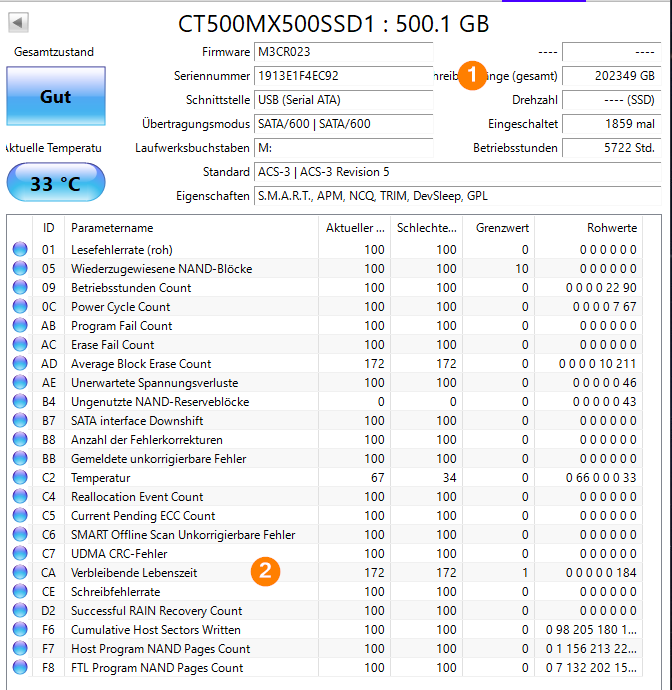The image size is (672, 690).
Task: Sort by the Rohwerte column header
Action: point(588,228)
